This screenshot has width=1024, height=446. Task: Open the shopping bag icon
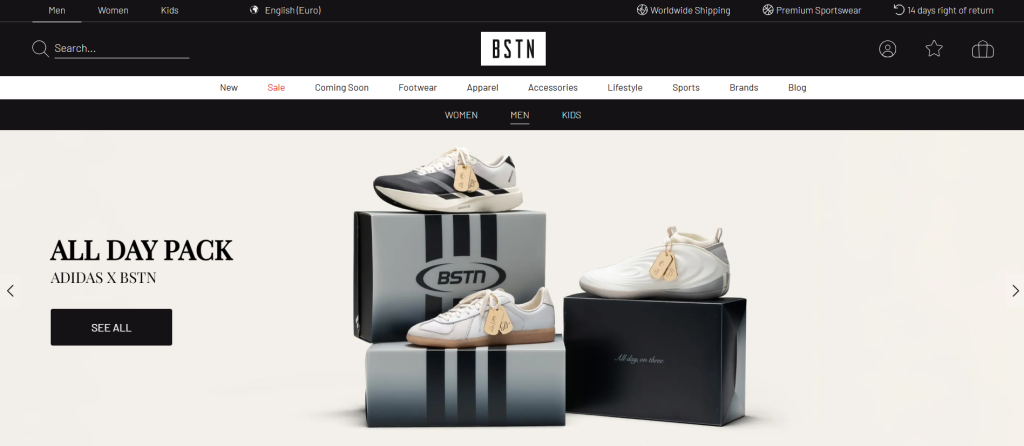tap(983, 49)
